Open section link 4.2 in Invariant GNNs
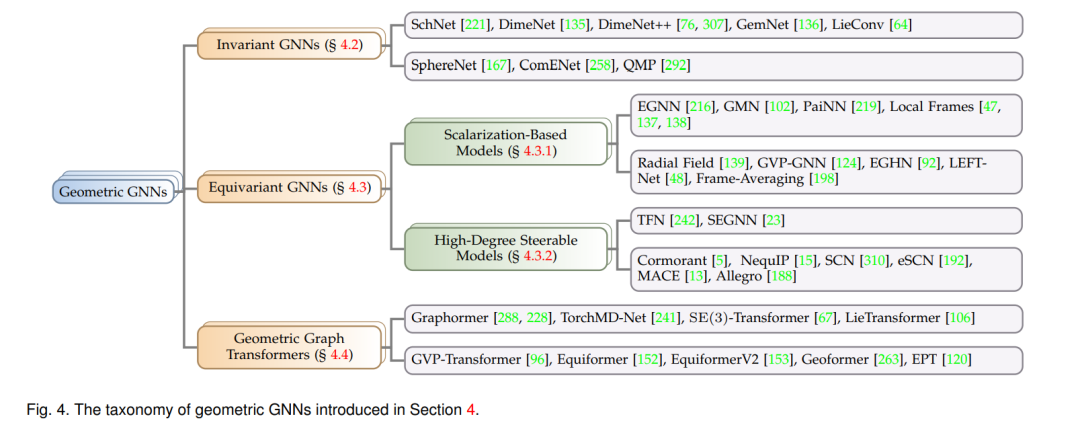 pyautogui.click(x=350, y=45)
